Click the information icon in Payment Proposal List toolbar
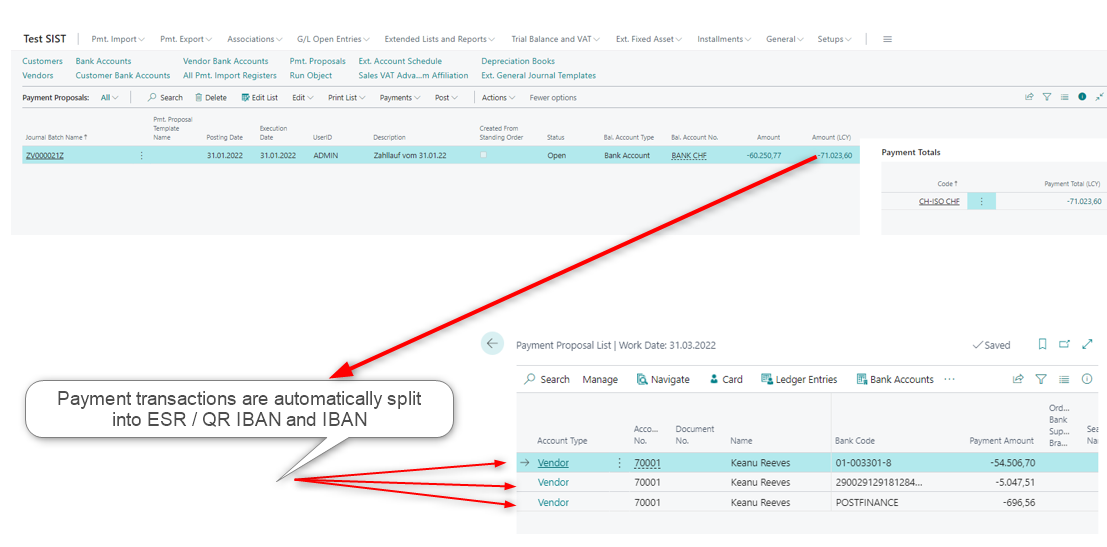 pyautogui.click(x=1087, y=379)
